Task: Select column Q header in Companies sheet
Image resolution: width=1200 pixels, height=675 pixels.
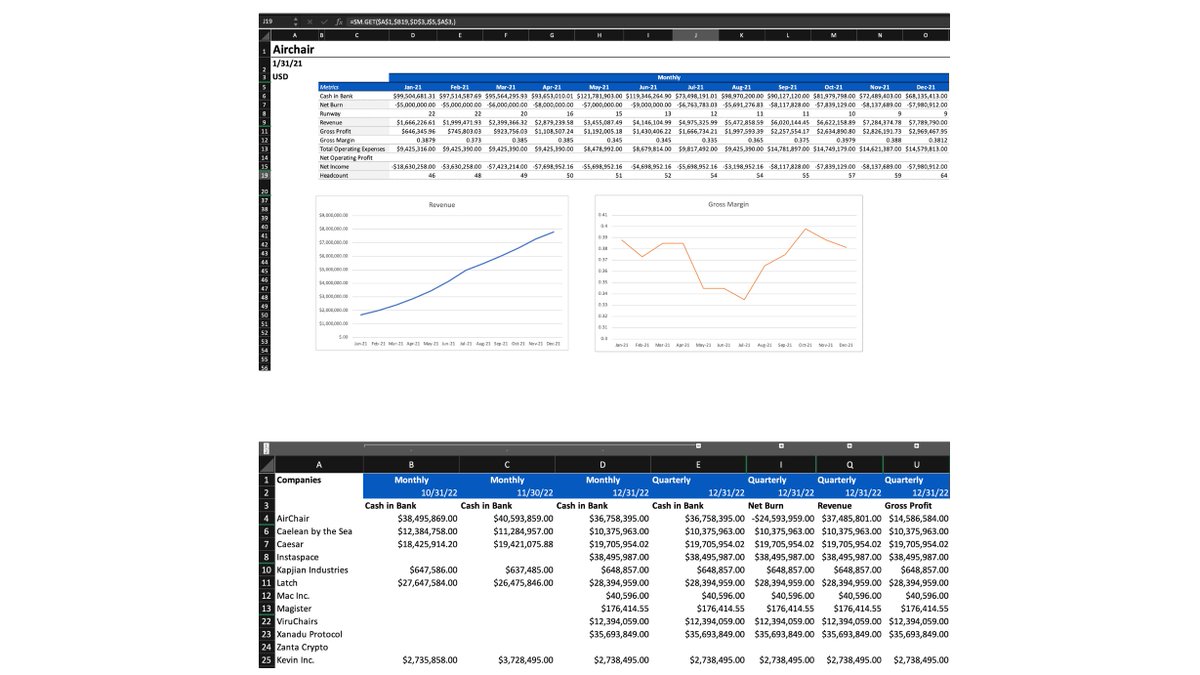Action: pyautogui.click(x=849, y=464)
